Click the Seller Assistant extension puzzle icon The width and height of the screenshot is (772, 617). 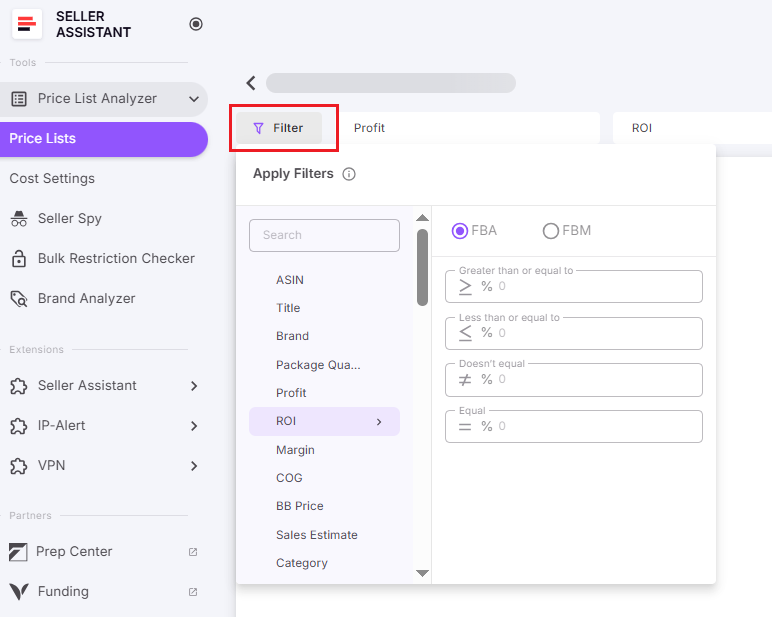coord(19,386)
